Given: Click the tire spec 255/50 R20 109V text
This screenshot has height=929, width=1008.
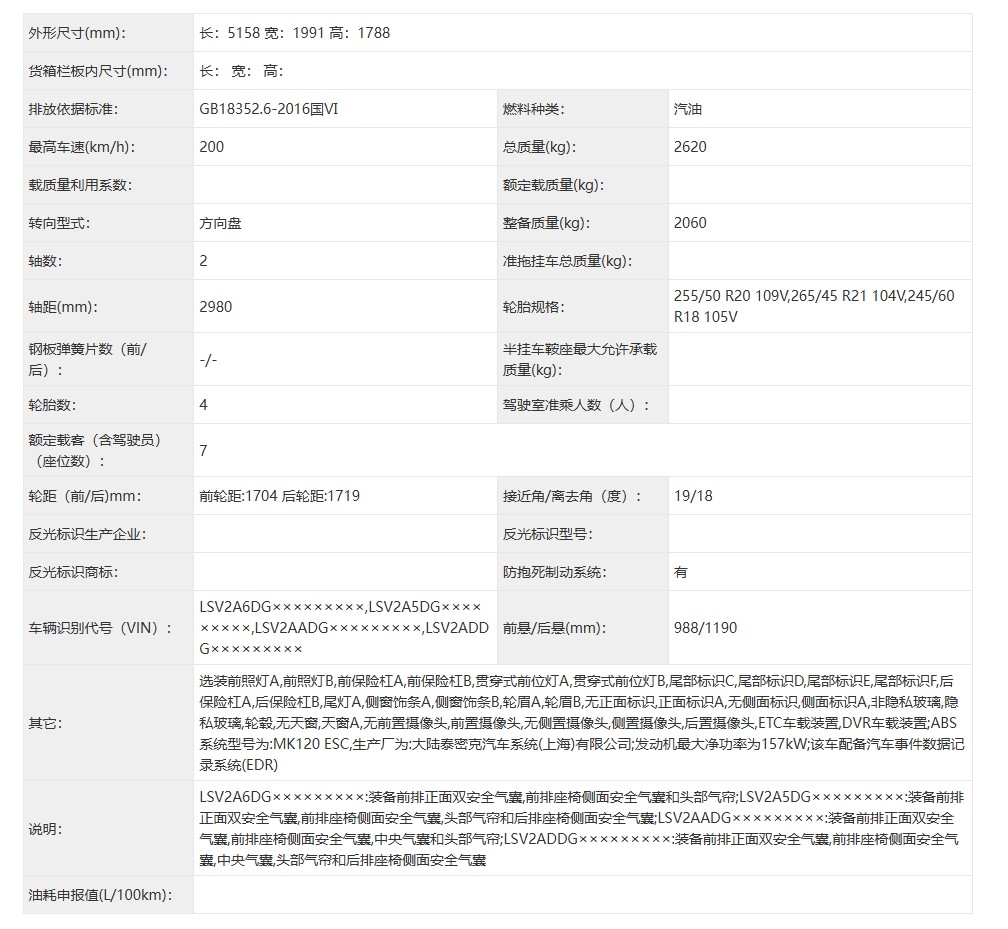Looking at the screenshot, I should point(730,296).
